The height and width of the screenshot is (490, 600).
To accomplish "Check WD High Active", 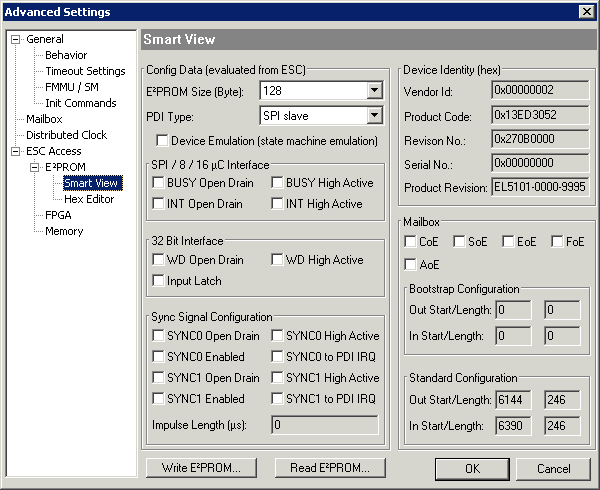I will pos(277,260).
